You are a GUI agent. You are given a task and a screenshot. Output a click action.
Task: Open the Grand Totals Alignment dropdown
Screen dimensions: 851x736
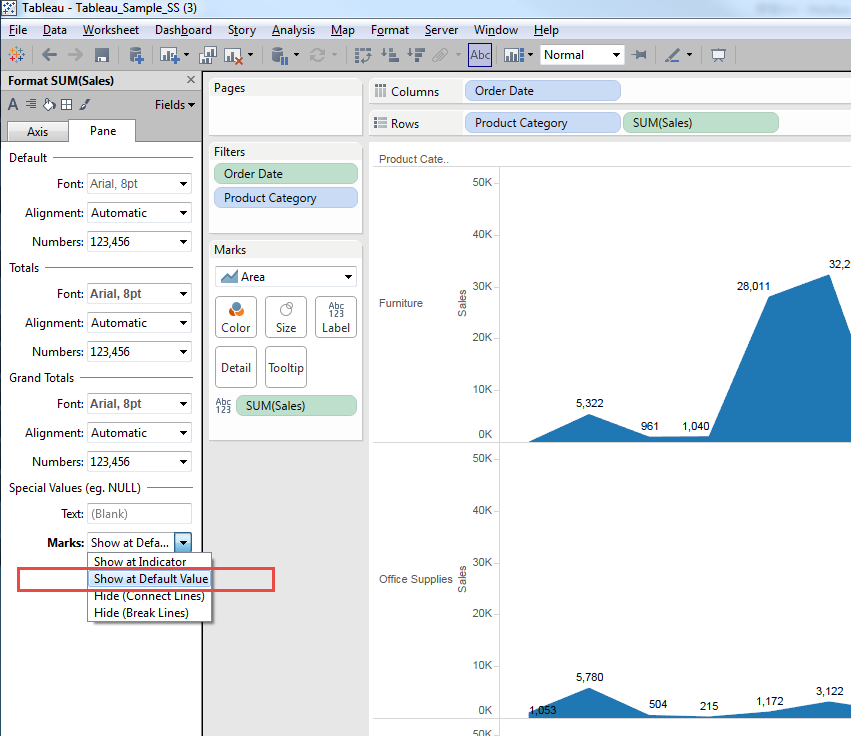coord(139,433)
